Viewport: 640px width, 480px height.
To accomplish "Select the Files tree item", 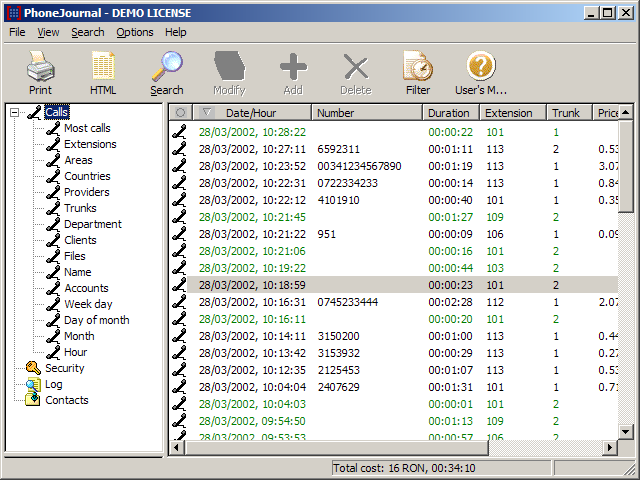I will click(x=75, y=256).
